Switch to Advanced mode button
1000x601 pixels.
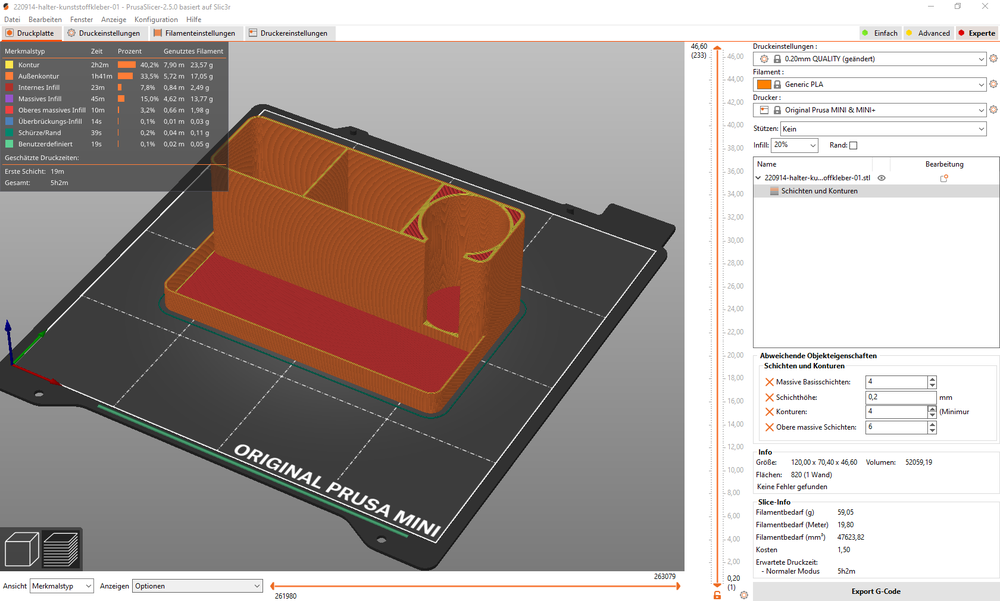(927, 33)
